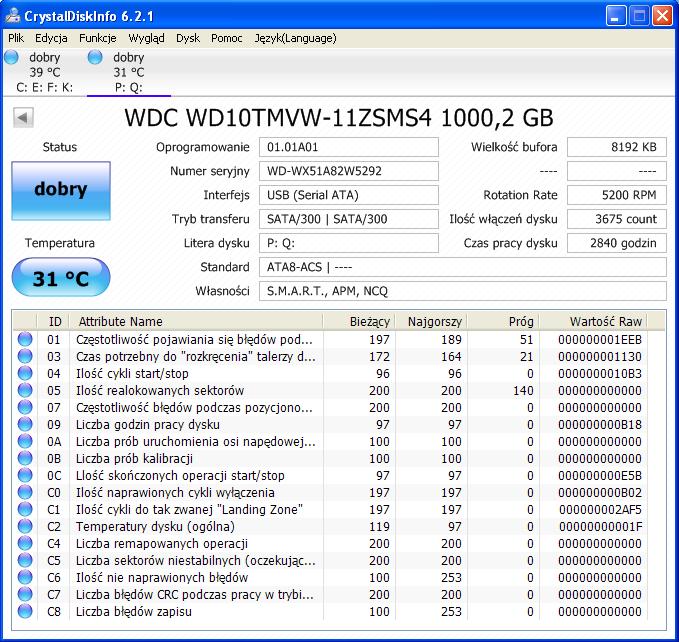Click the Standard field ATA8-ACS
Screen dimensions: 679x642
(462, 267)
